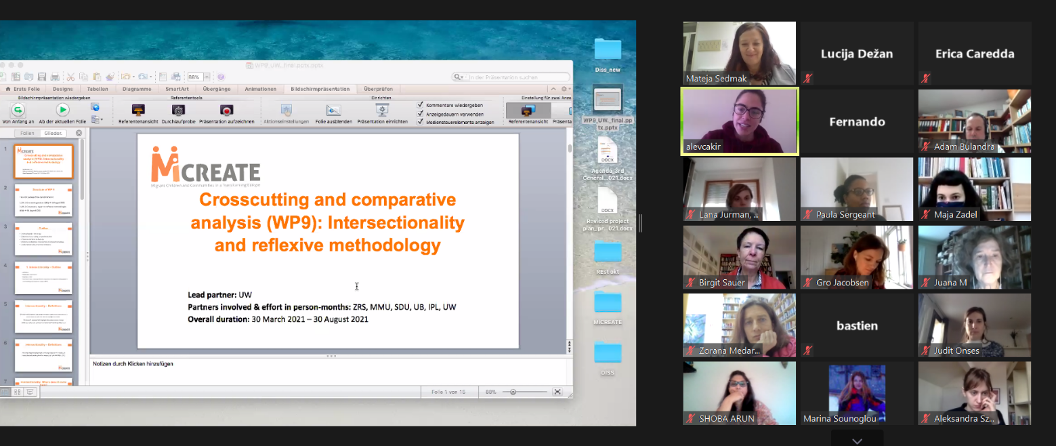Click the broadcast slideshow globe icon

[95, 106]
